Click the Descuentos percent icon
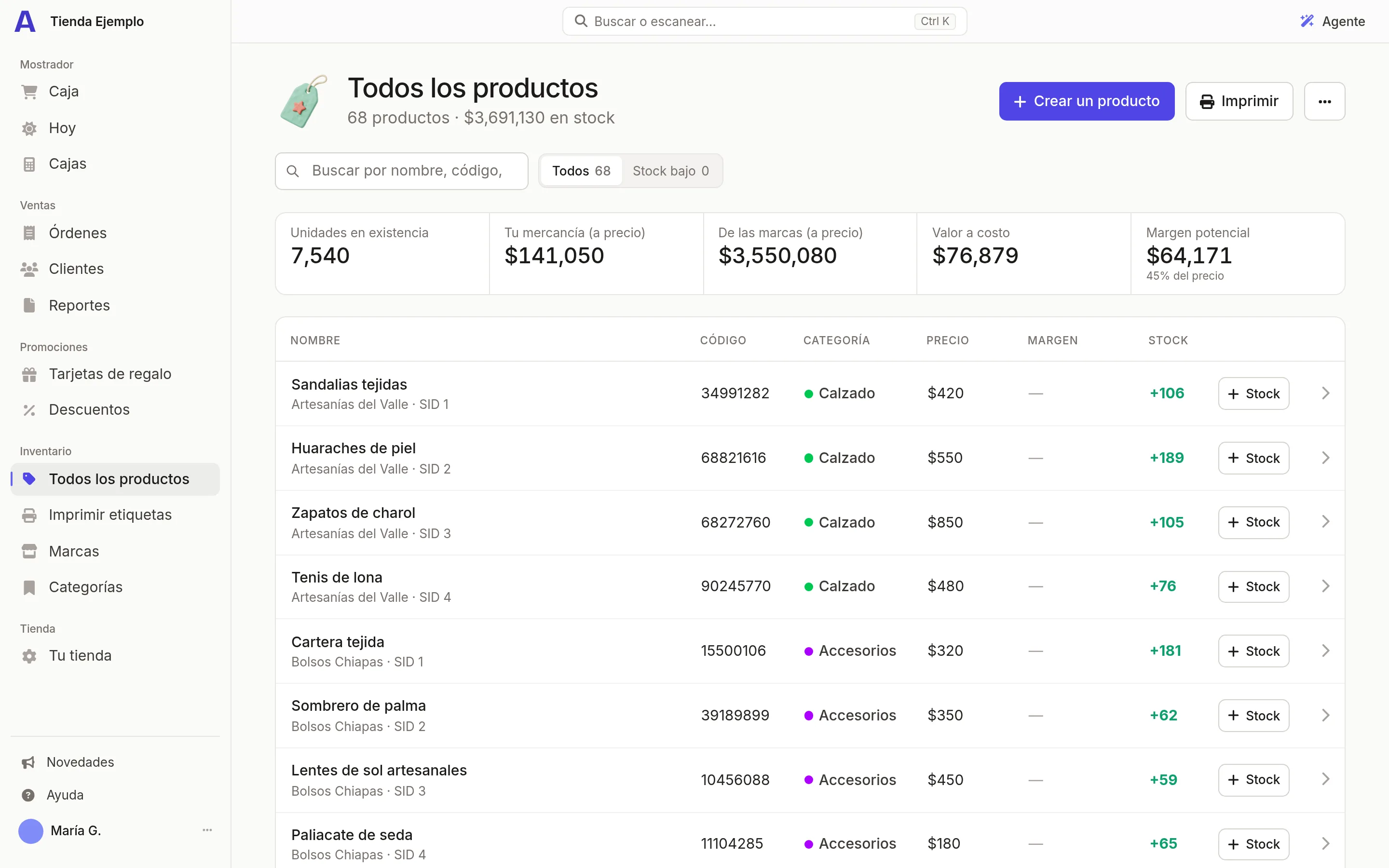Screen dimensions: 1389x868 [29, 410]
